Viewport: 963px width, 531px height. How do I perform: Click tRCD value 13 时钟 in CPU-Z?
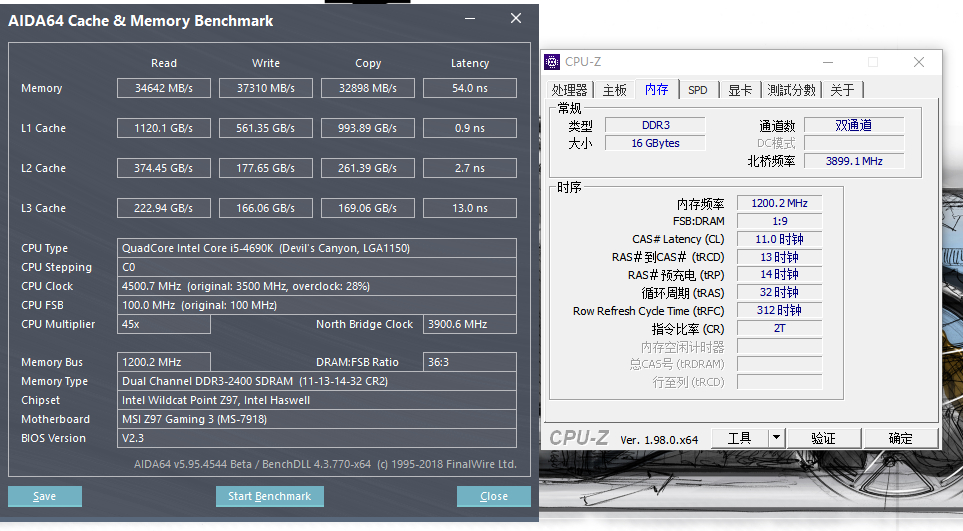(779, 257)
